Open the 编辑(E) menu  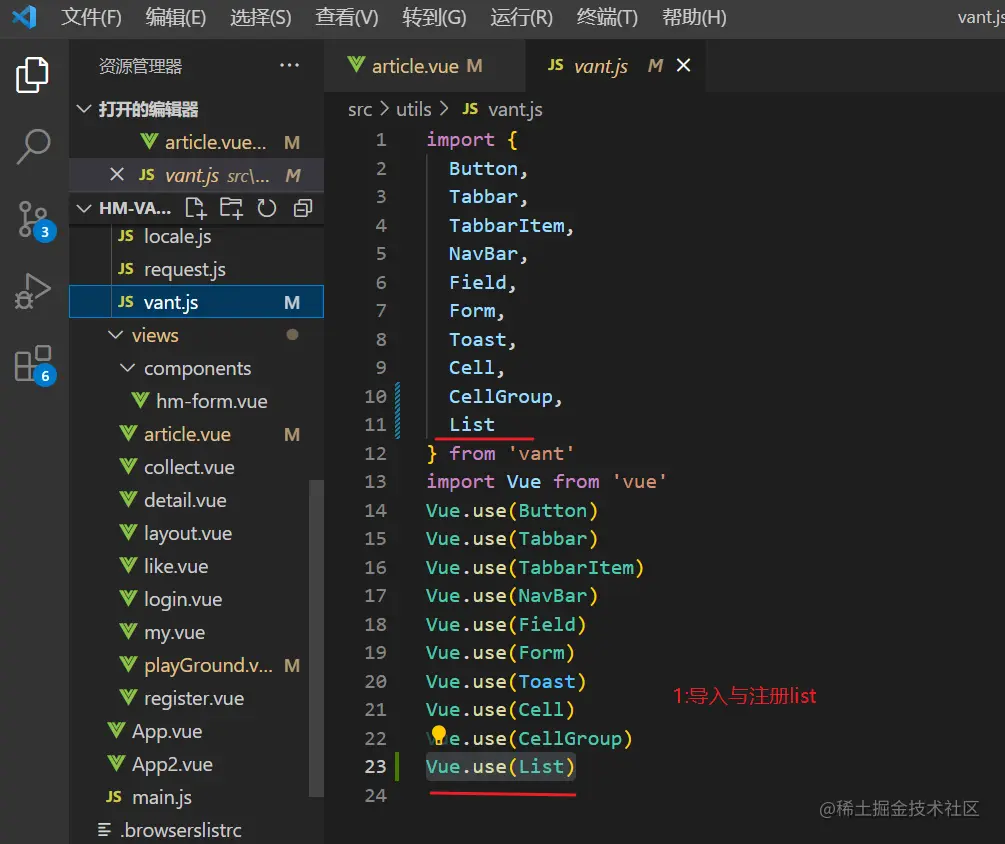click(x=176, y=17)
